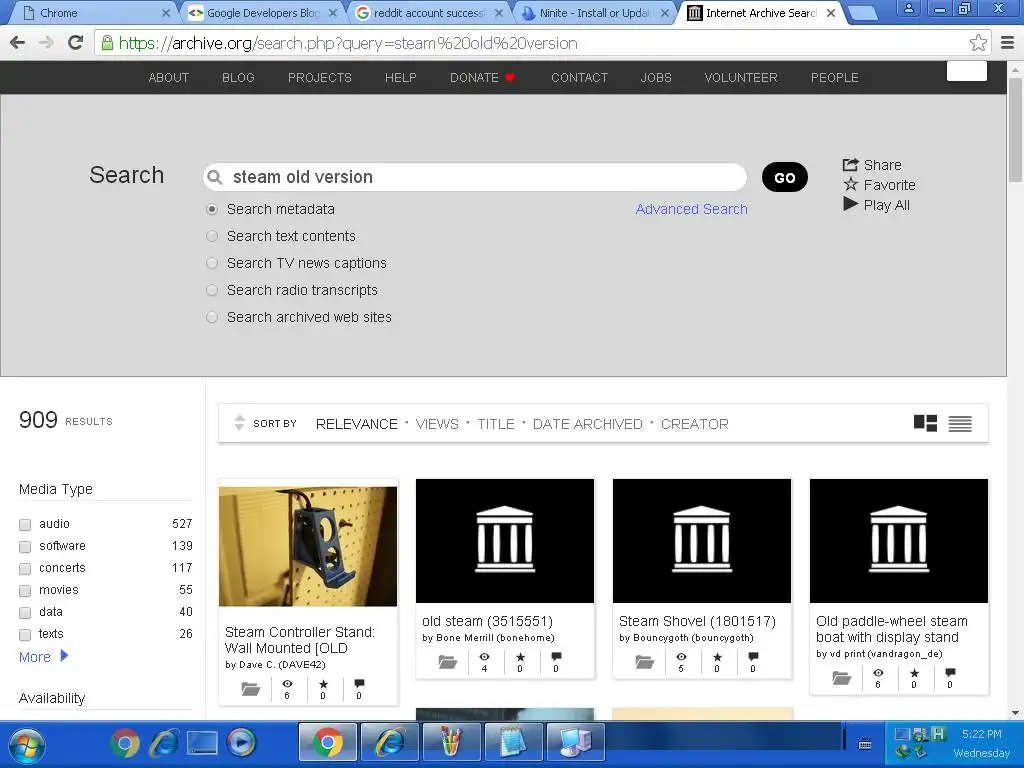Check the concerts media type box
The image size is (1024, 768).
click(25, 569)
